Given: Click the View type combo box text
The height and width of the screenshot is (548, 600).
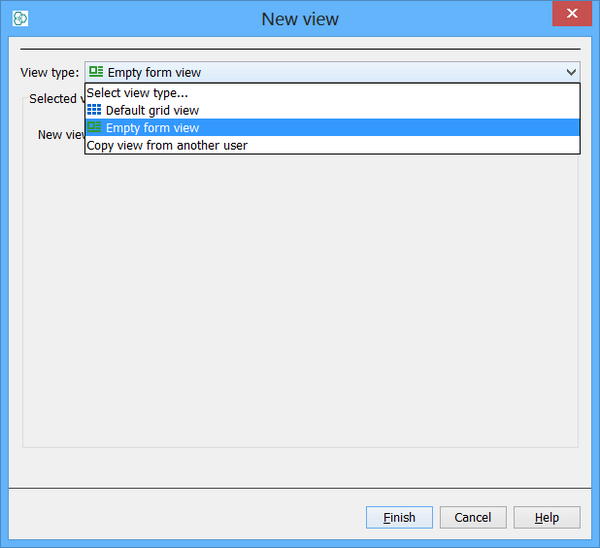Looking at the screenshot, I should 153,72.
